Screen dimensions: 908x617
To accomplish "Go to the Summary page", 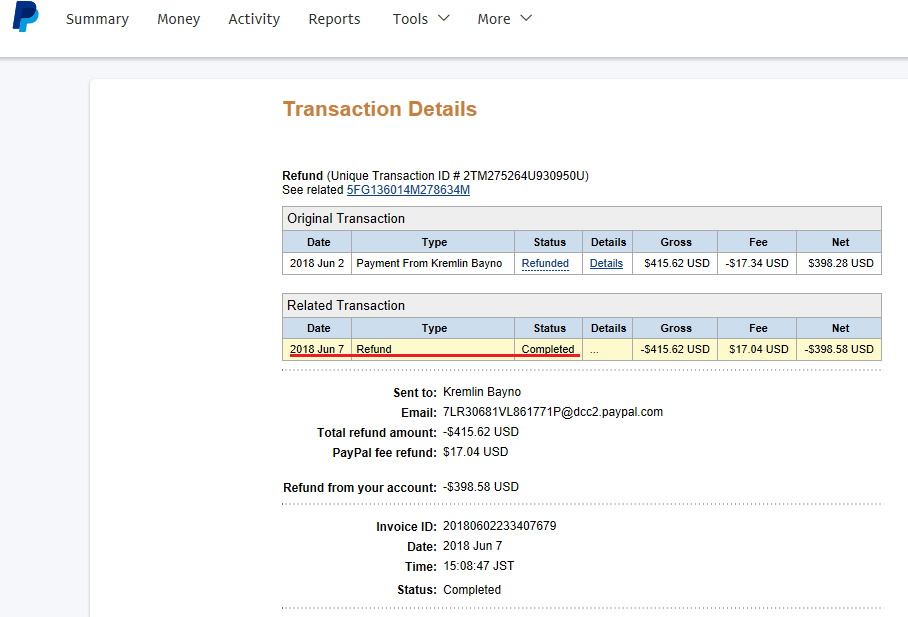I will 97,18.
